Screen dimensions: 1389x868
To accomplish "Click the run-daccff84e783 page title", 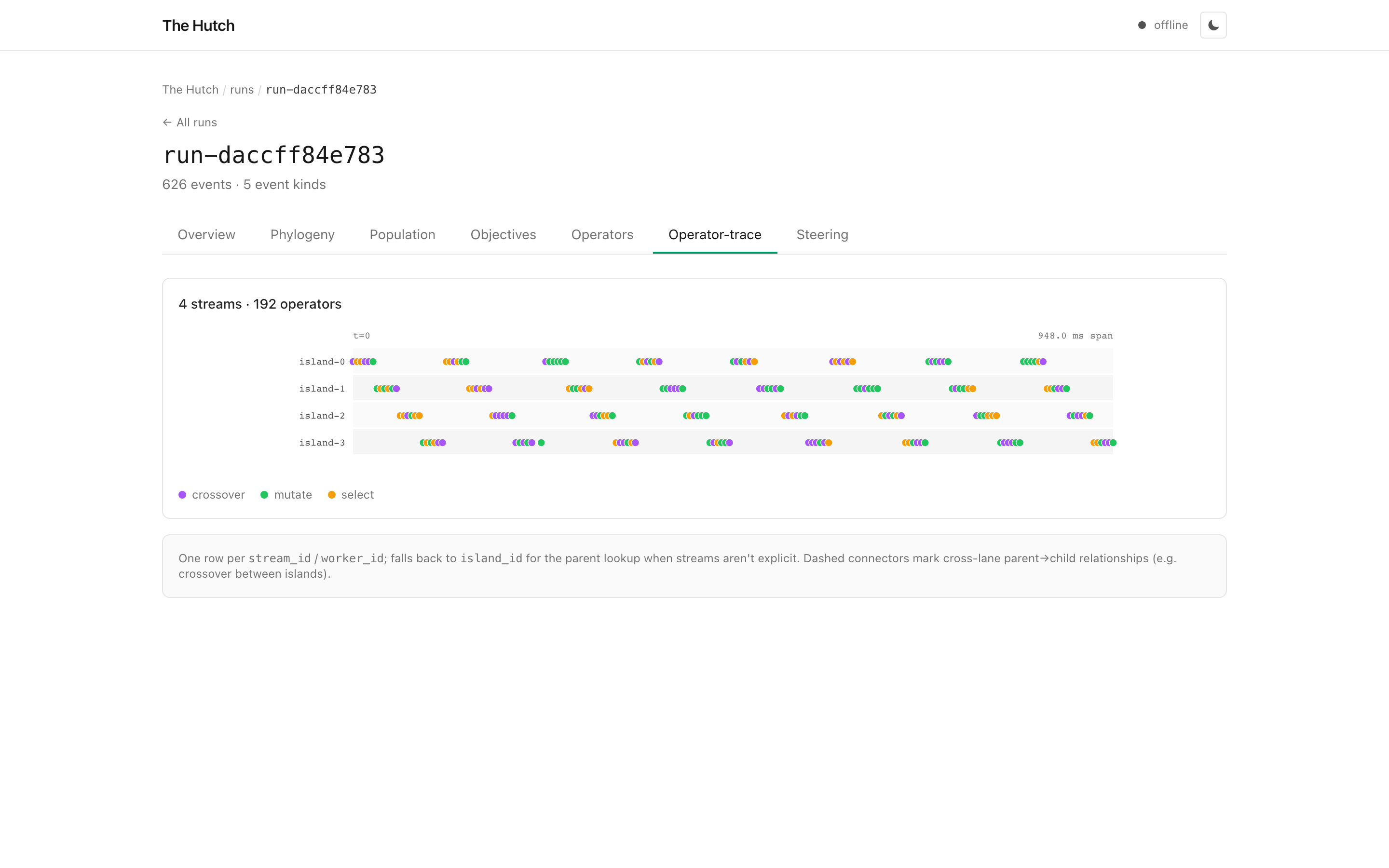I will click(274, 155).
